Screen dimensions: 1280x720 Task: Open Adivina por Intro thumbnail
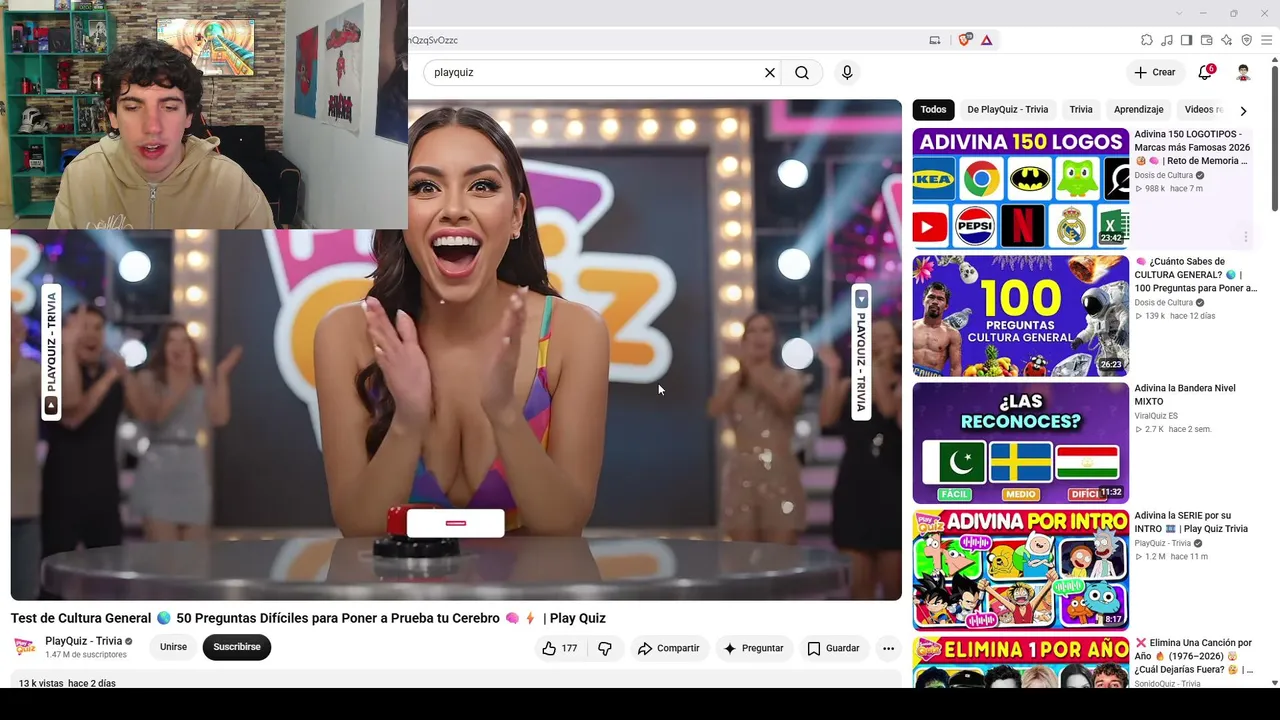1020,570
